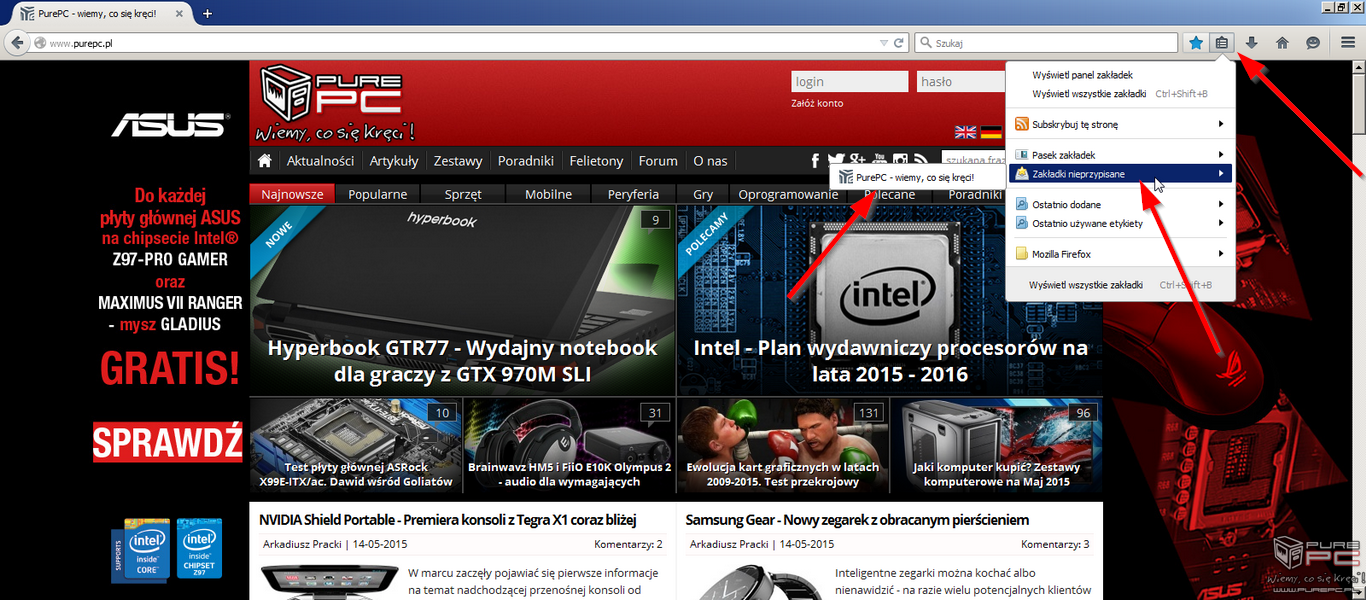Viewport: 1366px width, 600px height.
Task: Click the site's Facebook icon
Action: coord(815,161)
